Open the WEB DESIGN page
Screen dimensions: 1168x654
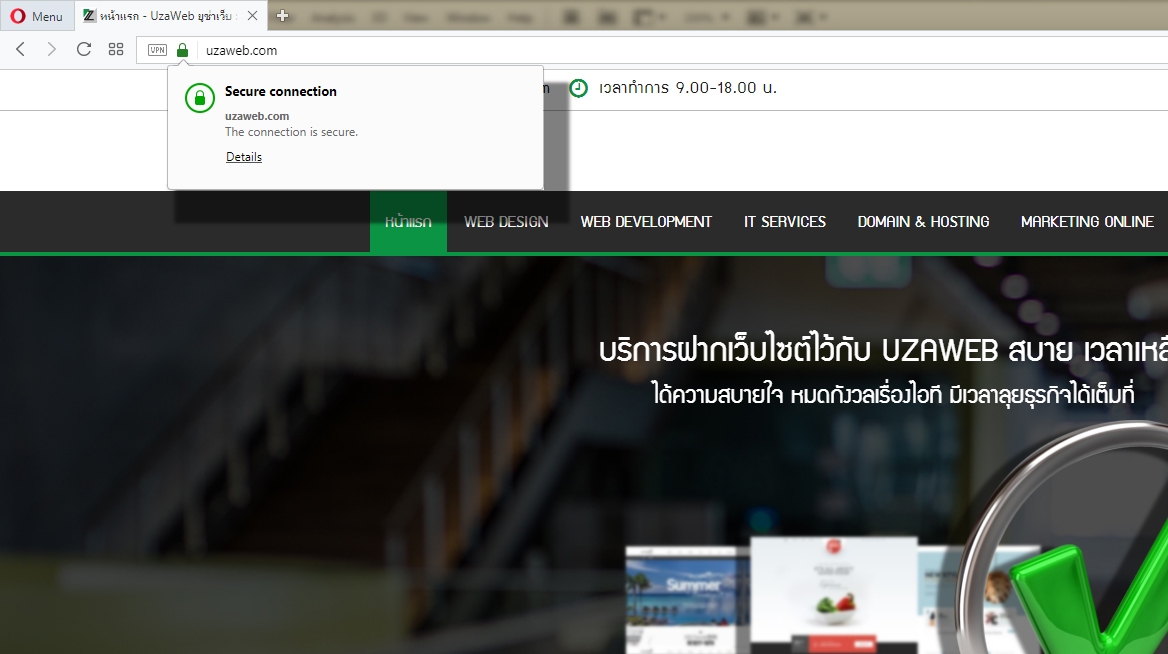pyautogui.click(x=506, y=221)
